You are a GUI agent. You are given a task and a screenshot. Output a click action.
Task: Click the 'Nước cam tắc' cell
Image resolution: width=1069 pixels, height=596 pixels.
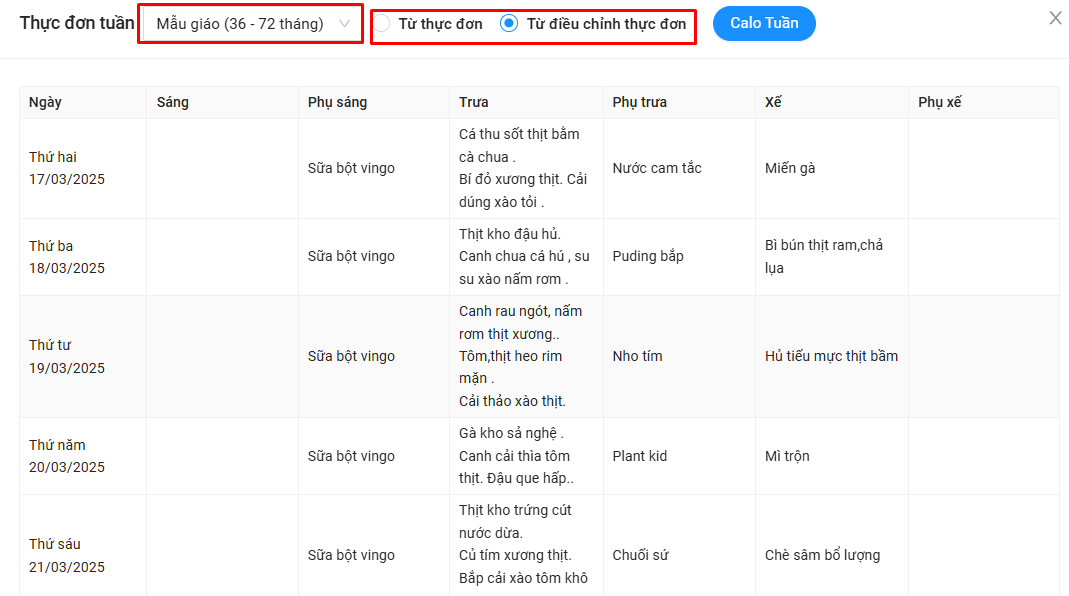657,168
